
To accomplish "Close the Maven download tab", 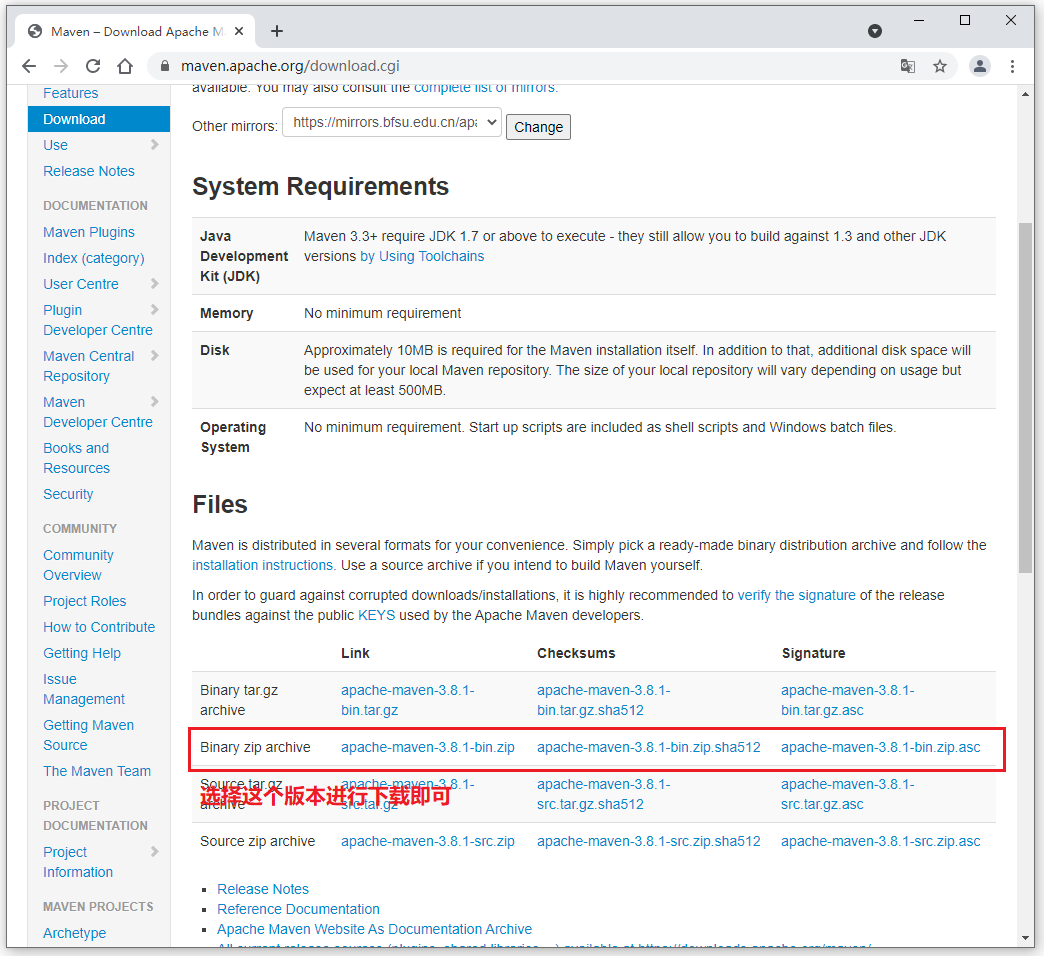I will [x=239, y=31].
